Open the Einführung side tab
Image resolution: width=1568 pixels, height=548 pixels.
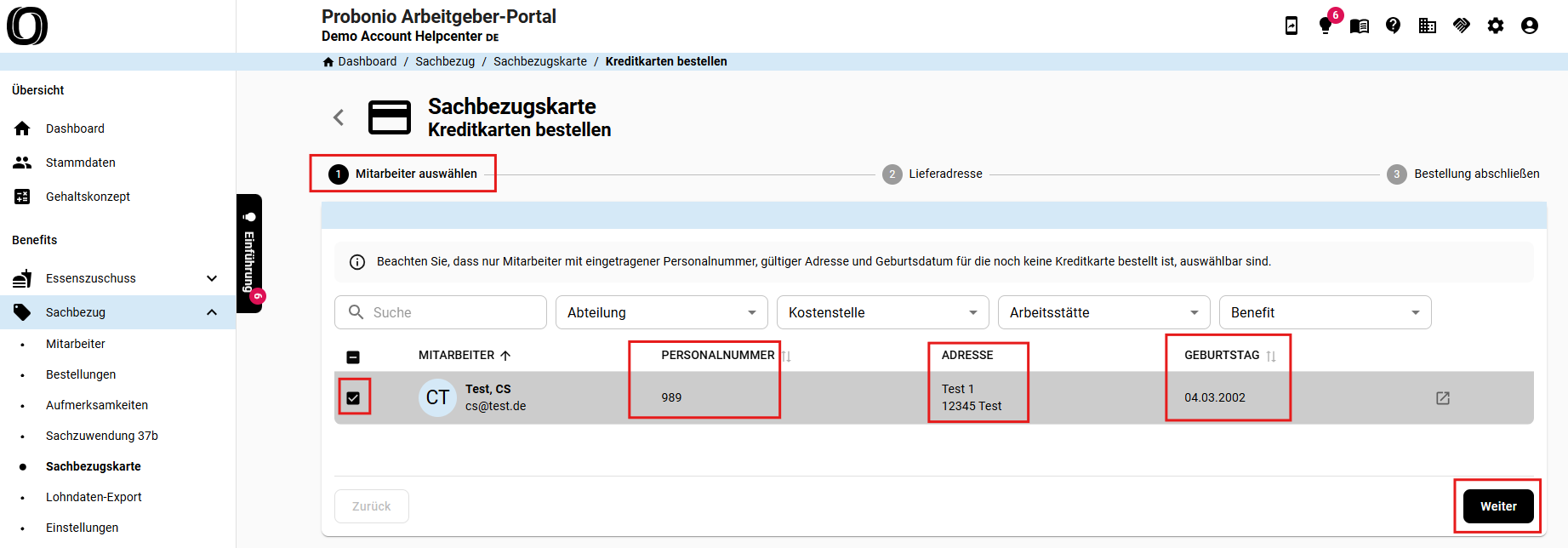click(x=249, y=254)
